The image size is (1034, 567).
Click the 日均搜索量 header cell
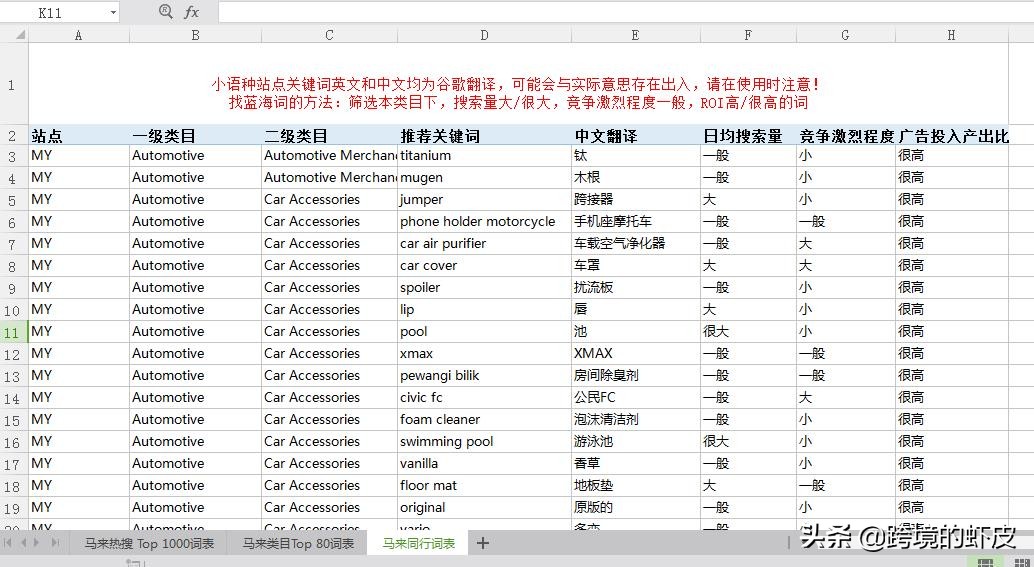click(x=748, y=136)
